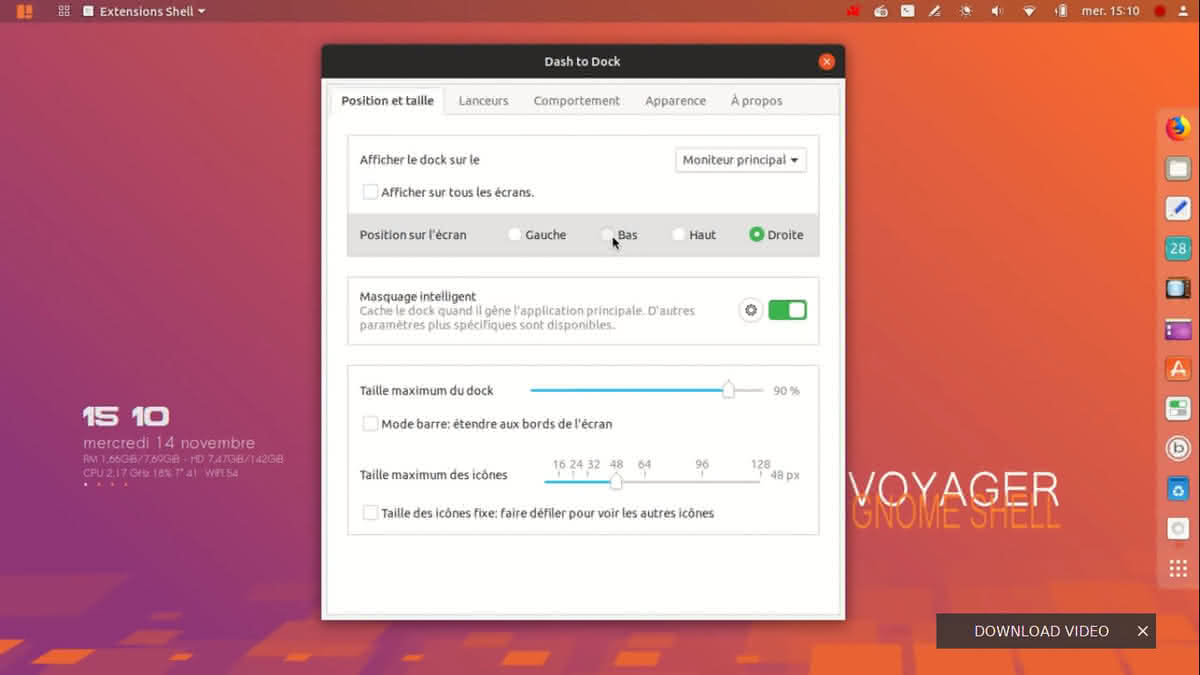Dismiss the Download Video banner X

pyautogui.click(x=1143, y=631)
